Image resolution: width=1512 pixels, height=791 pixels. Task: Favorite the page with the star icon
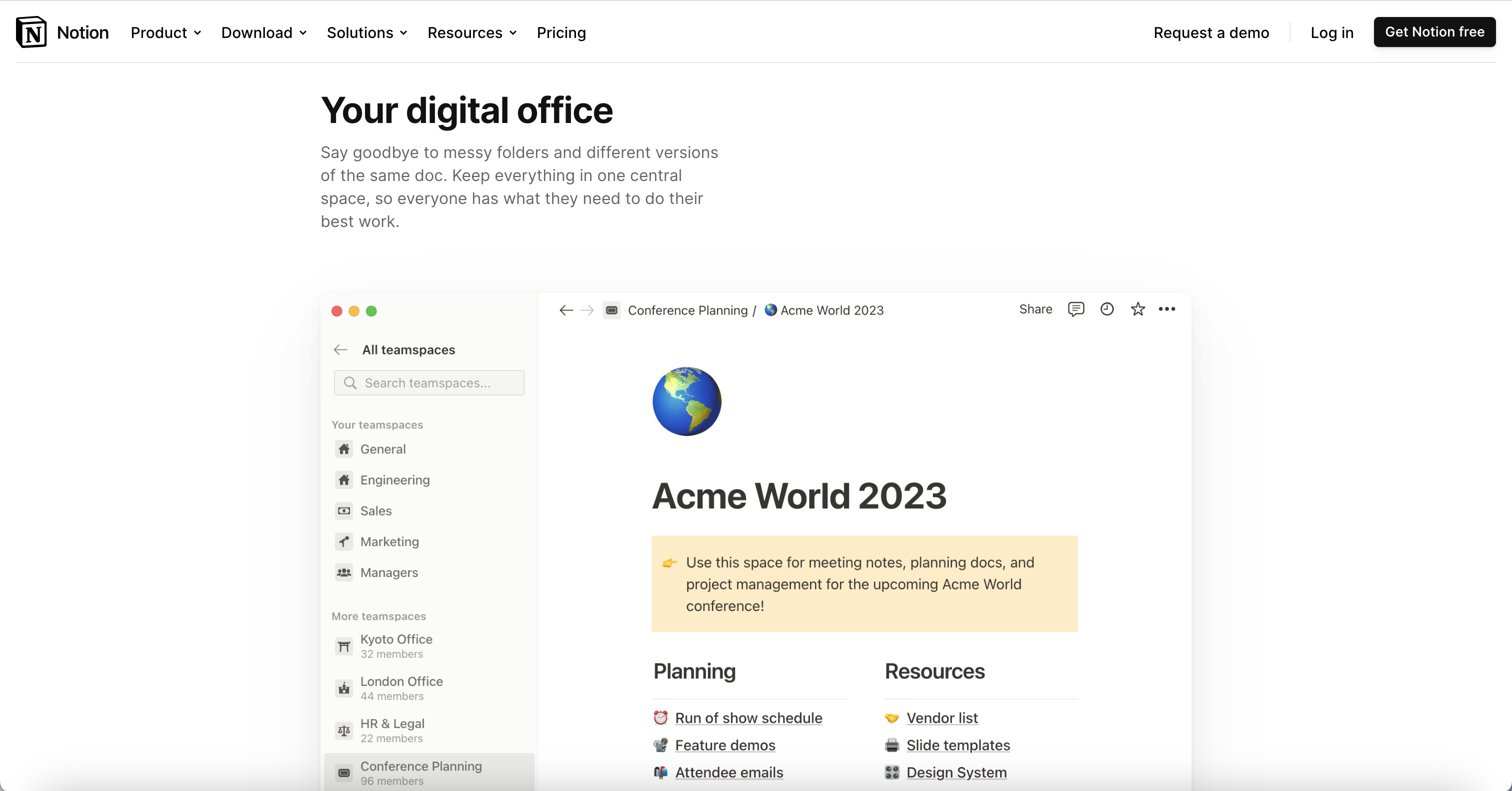click(x=1137, y=309)
